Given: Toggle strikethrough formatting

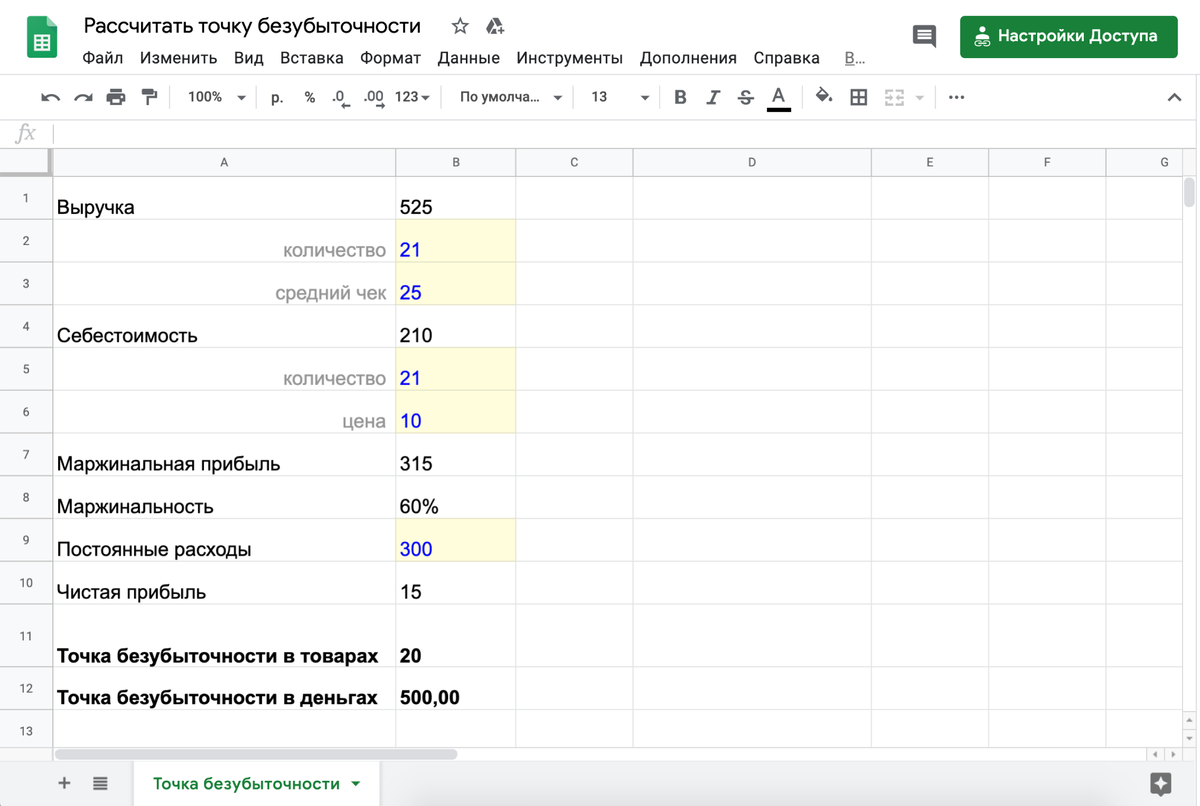Looking at the screenshot, I should coord(746,97).
